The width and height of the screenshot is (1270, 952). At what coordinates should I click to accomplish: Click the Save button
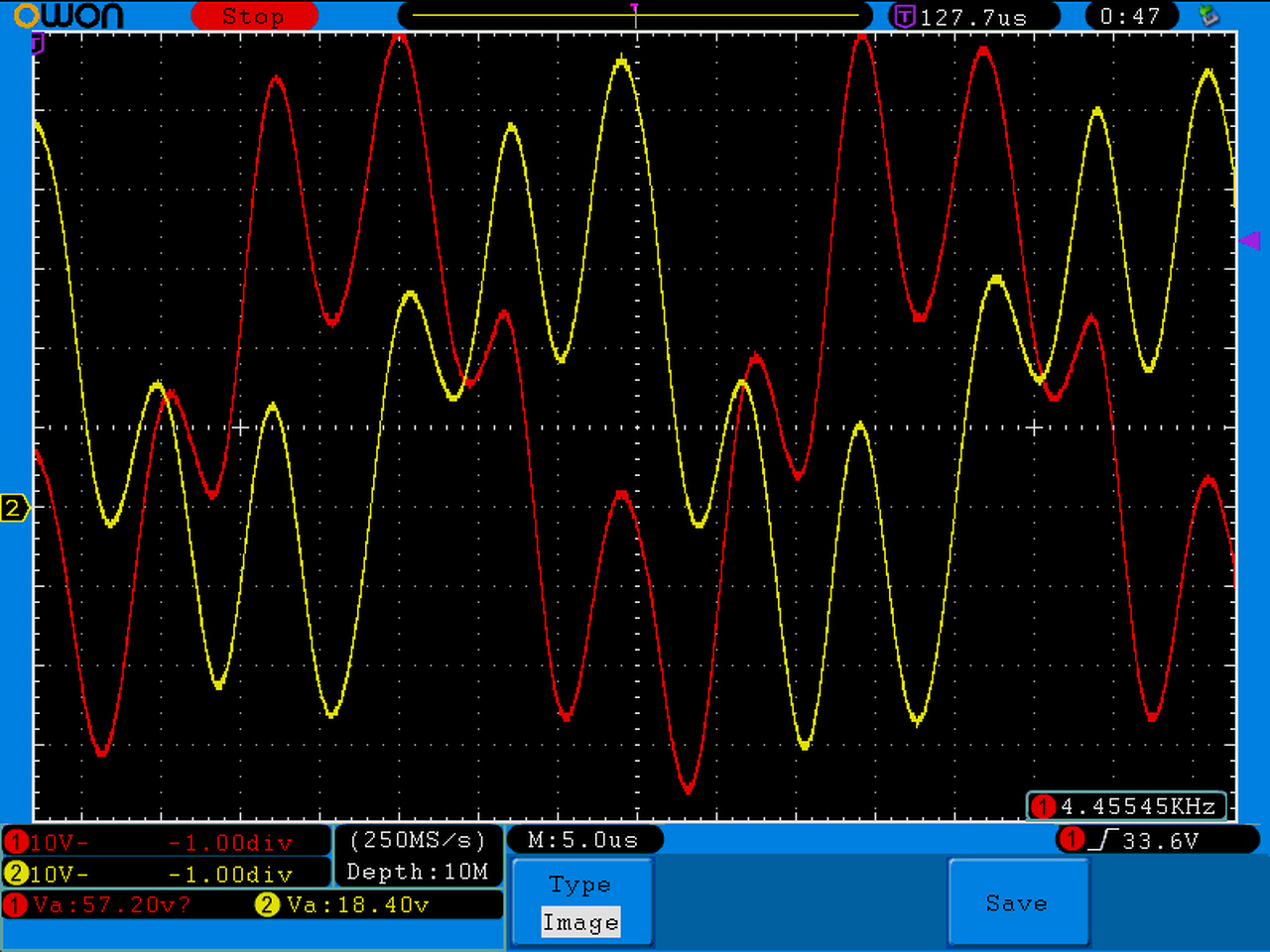pos(1018,901)
